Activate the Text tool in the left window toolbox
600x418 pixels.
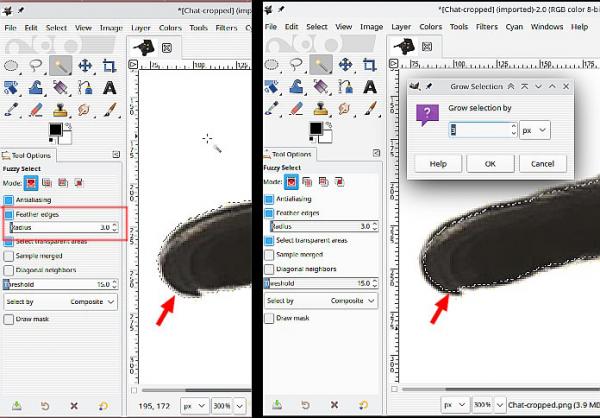109,88
